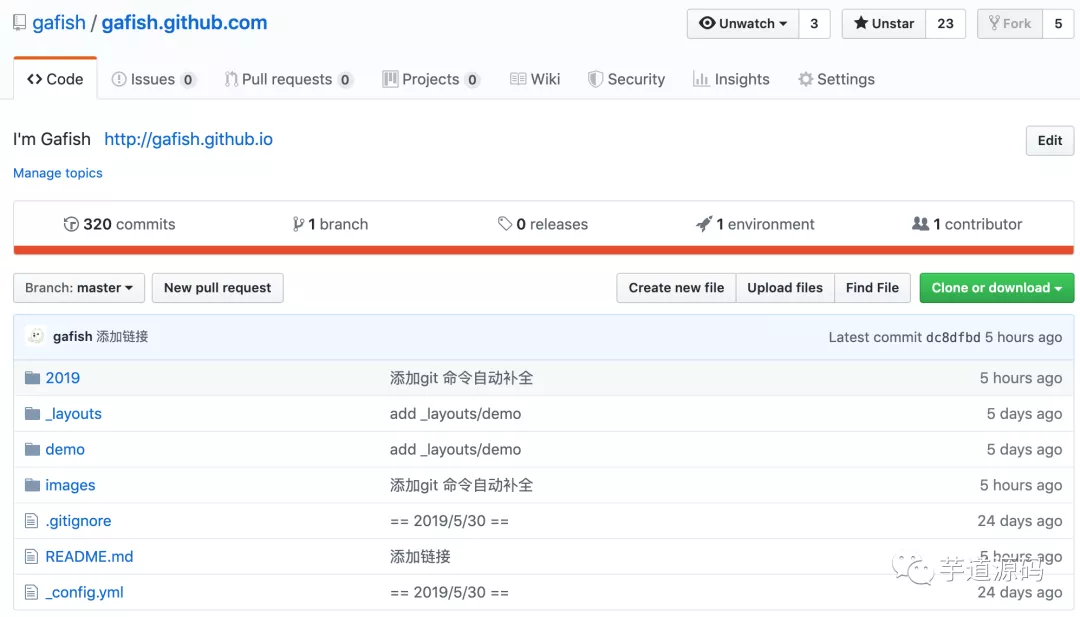
Task: Fork the repository
Action: coord(1009,23)
